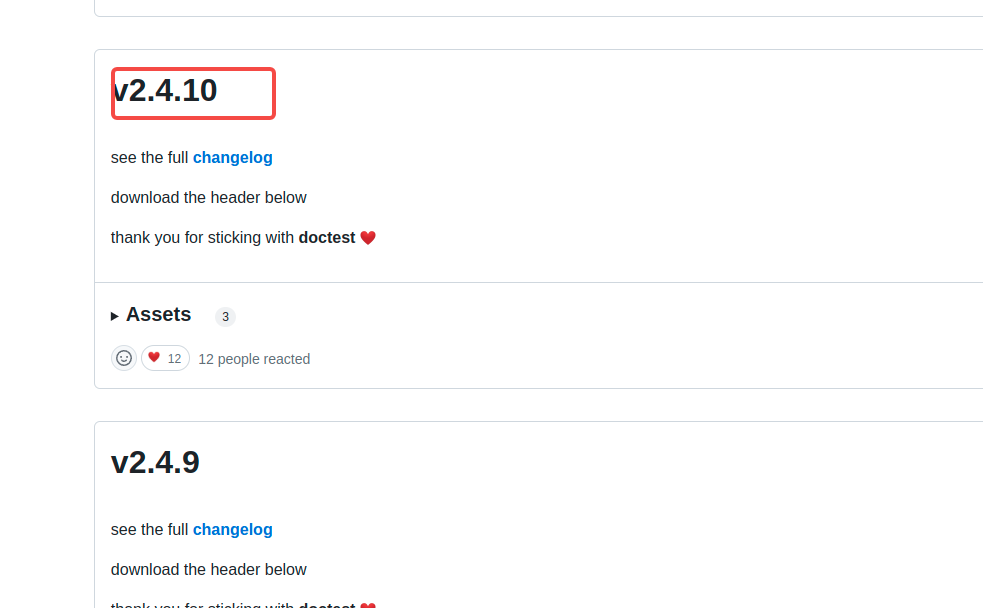Viewport: 983px width, 608px height.
Task: Click "download the header below" in v2.4.10
Action: (x=209, y=197)
